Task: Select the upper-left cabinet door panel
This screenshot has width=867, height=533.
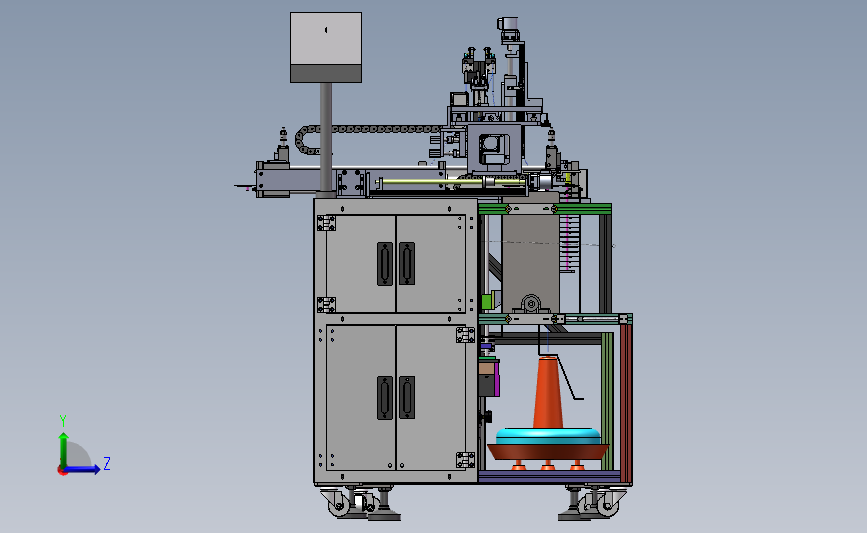Action: click(x=361, y=264)
